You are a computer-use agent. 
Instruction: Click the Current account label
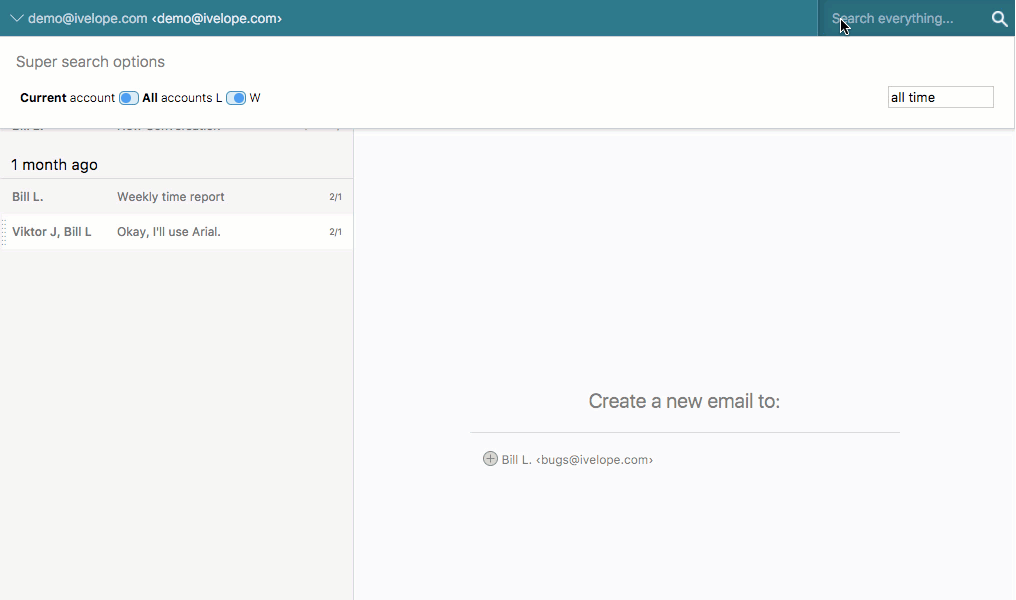pos(67,98)
